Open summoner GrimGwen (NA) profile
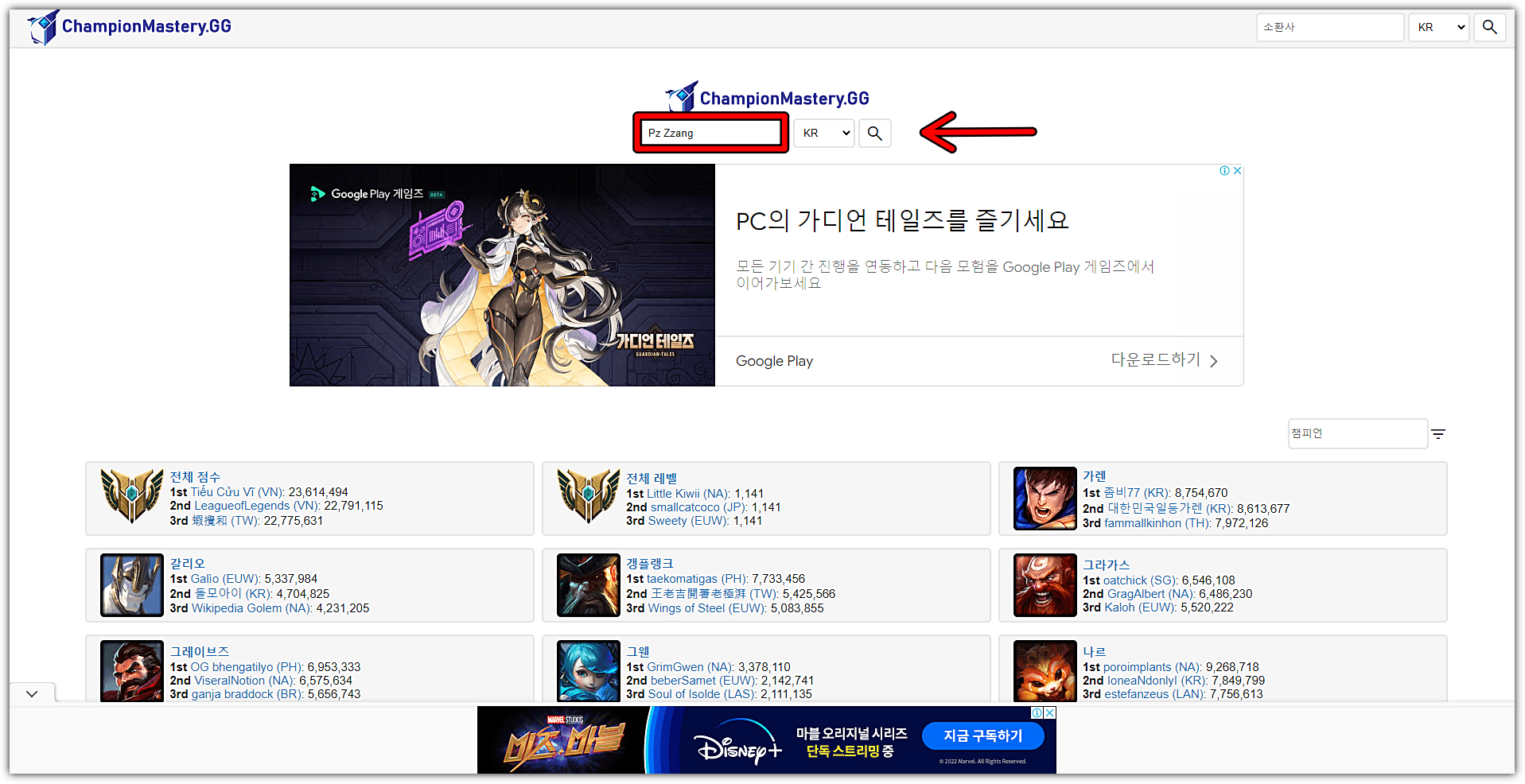 pyautogui.click(x=691, y=667)
